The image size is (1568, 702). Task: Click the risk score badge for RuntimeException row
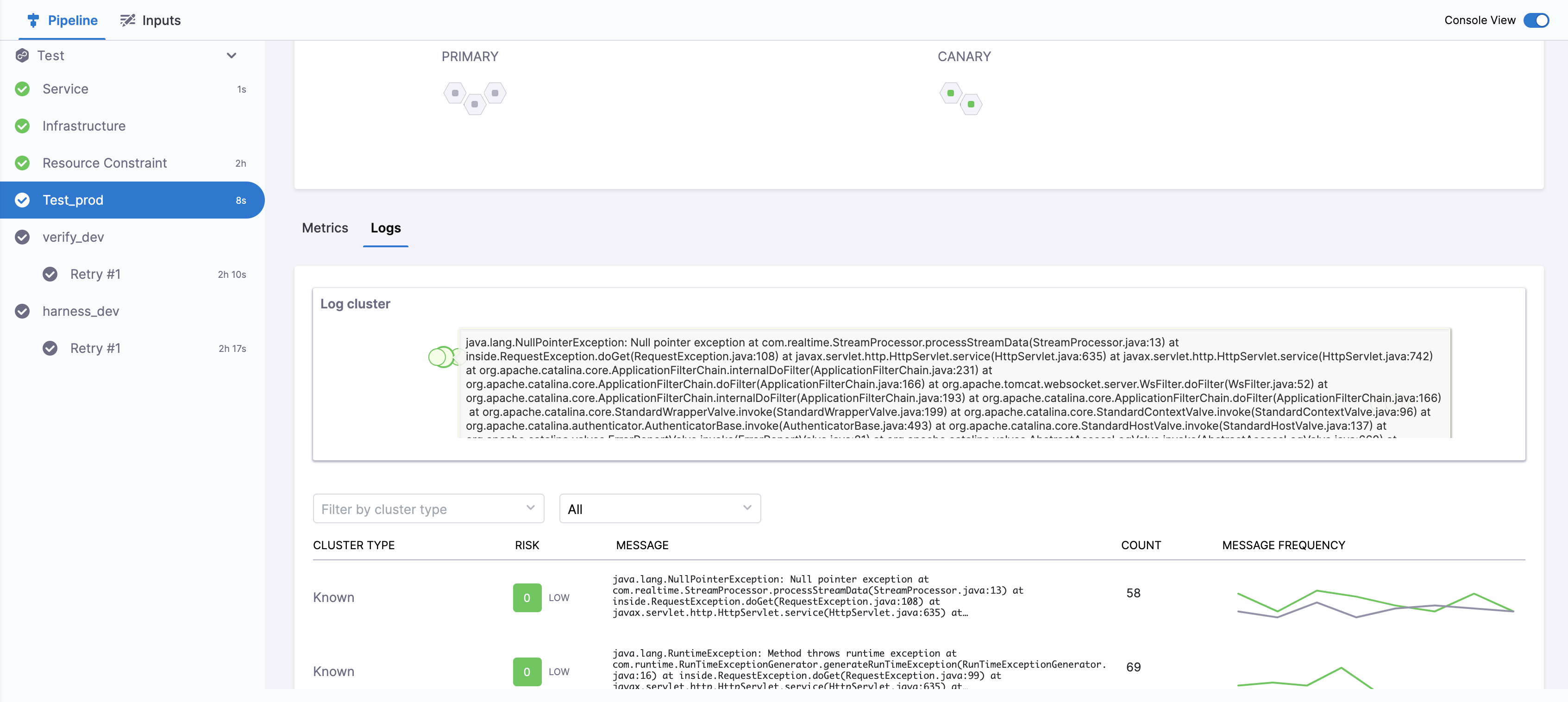pyautogui.click(x=527, y=671)
